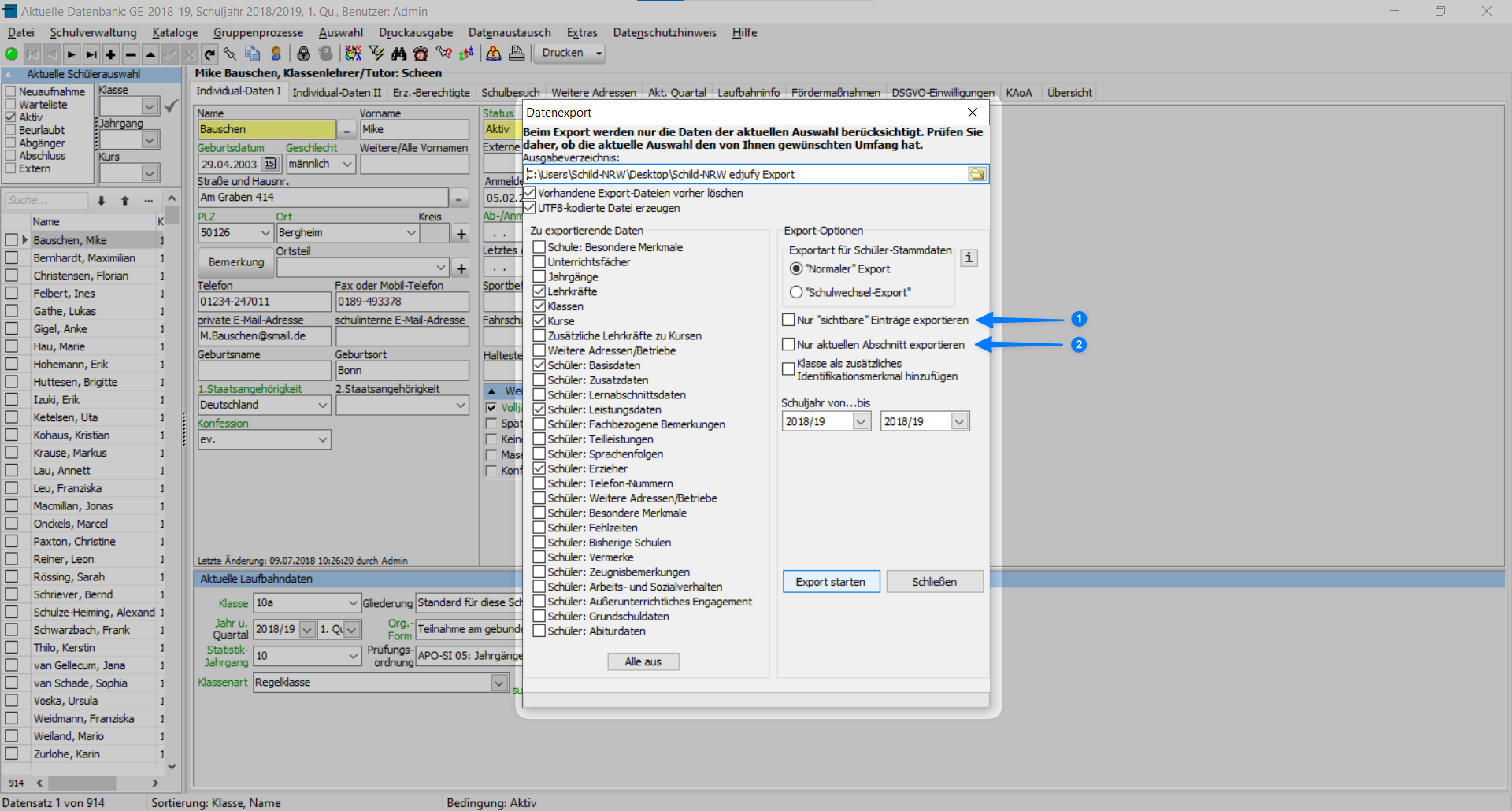Click the padlock icon to lock data
This screenshot has height=811, width=1512.
(x=304, y=54)
